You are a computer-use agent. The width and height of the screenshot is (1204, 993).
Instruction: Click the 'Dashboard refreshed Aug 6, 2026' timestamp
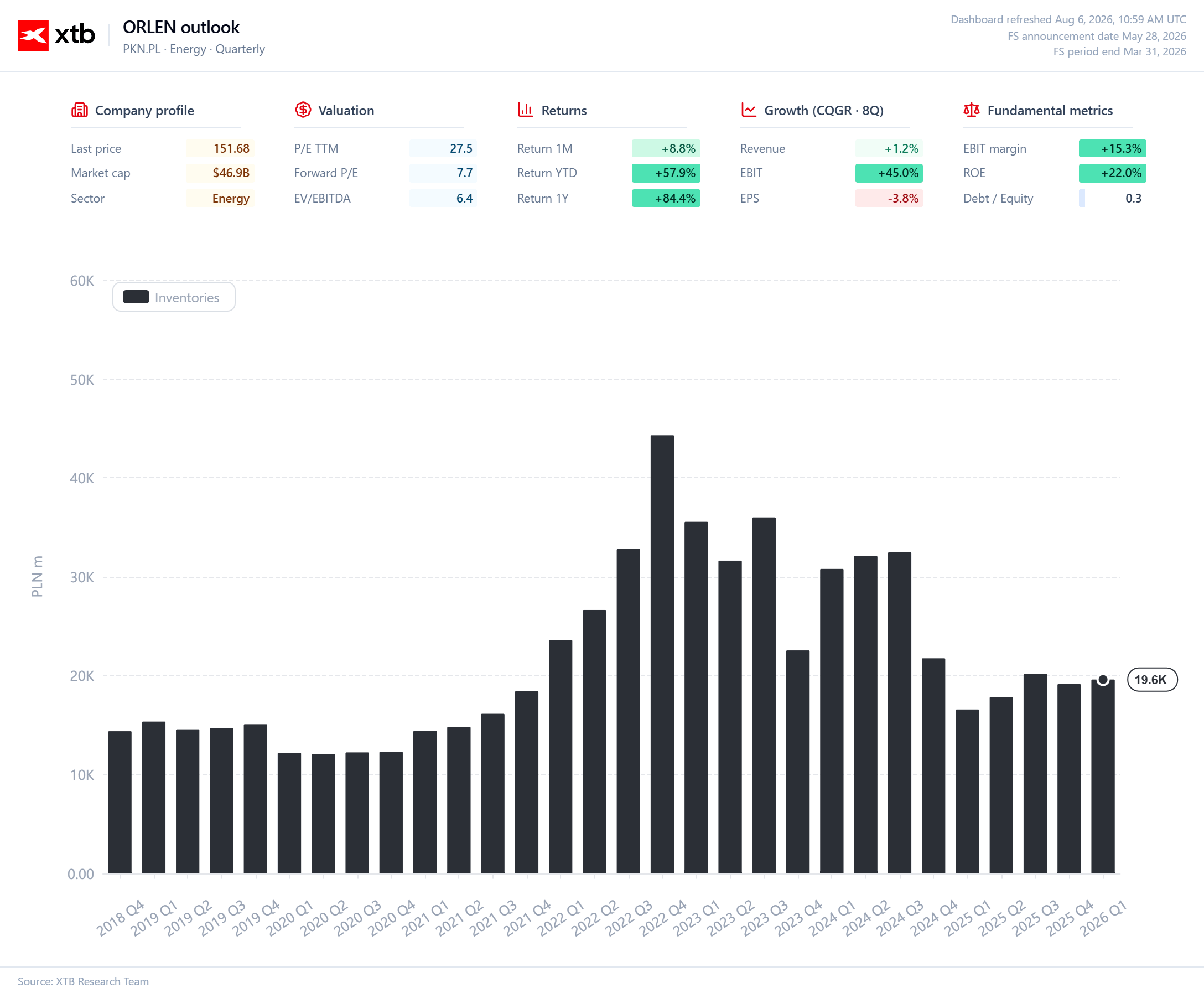(x=1068, y=19)
